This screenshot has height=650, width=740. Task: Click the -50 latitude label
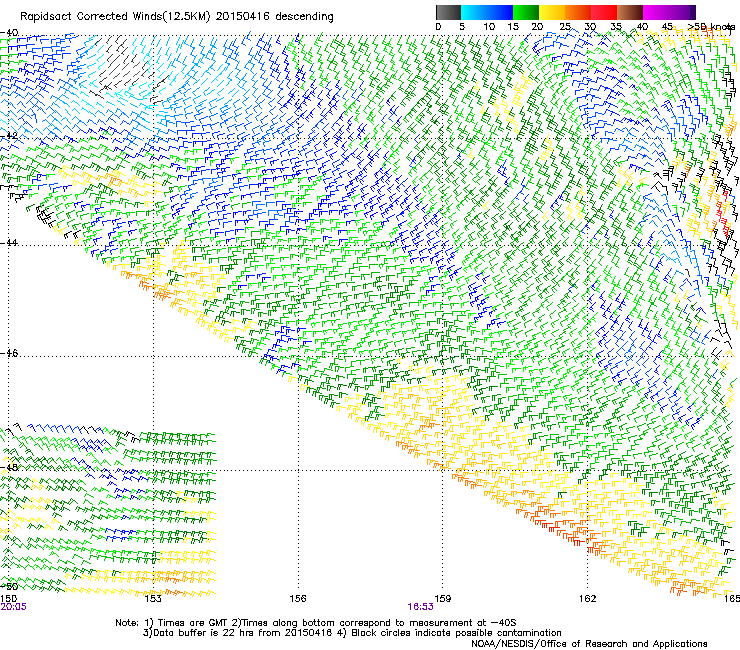pyautogui.click(x=10, y=586)
